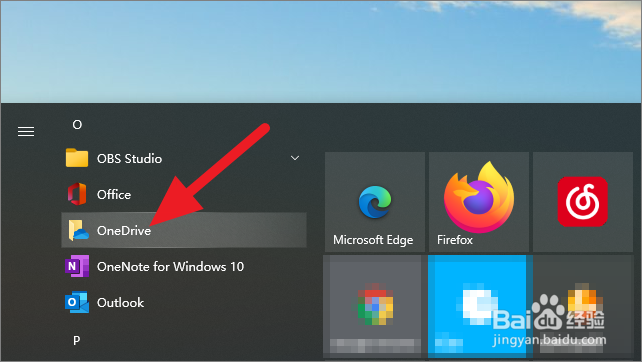This screenshot has width=642, height=362.
Task: Open the blurred blue tile
Action: tap(477, 305)
